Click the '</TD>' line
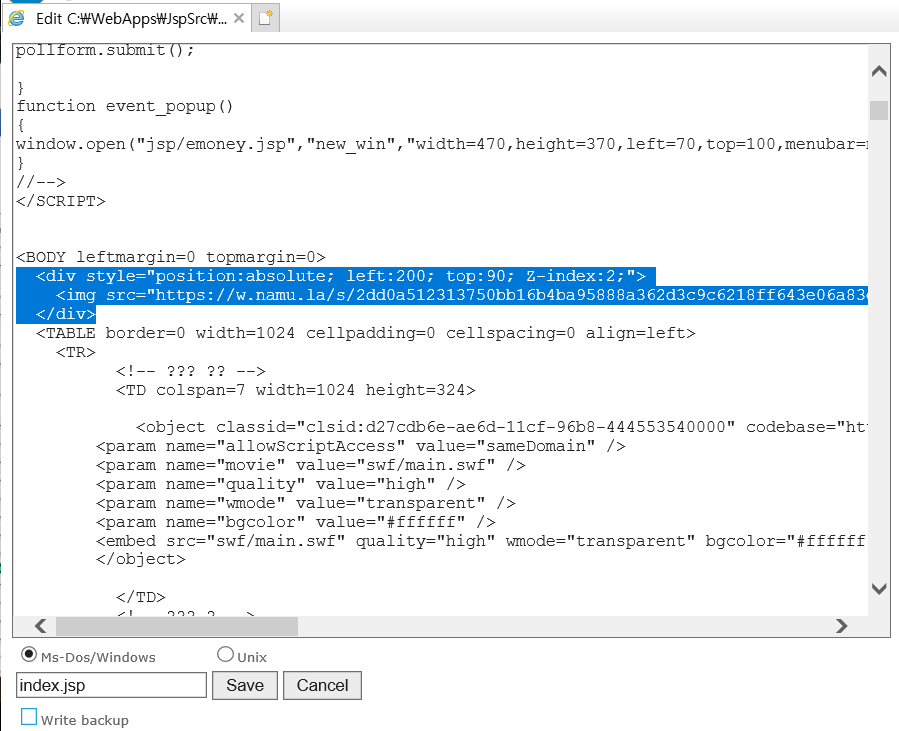The height and width of the screenshot is (731, 899). click(140, 597)
